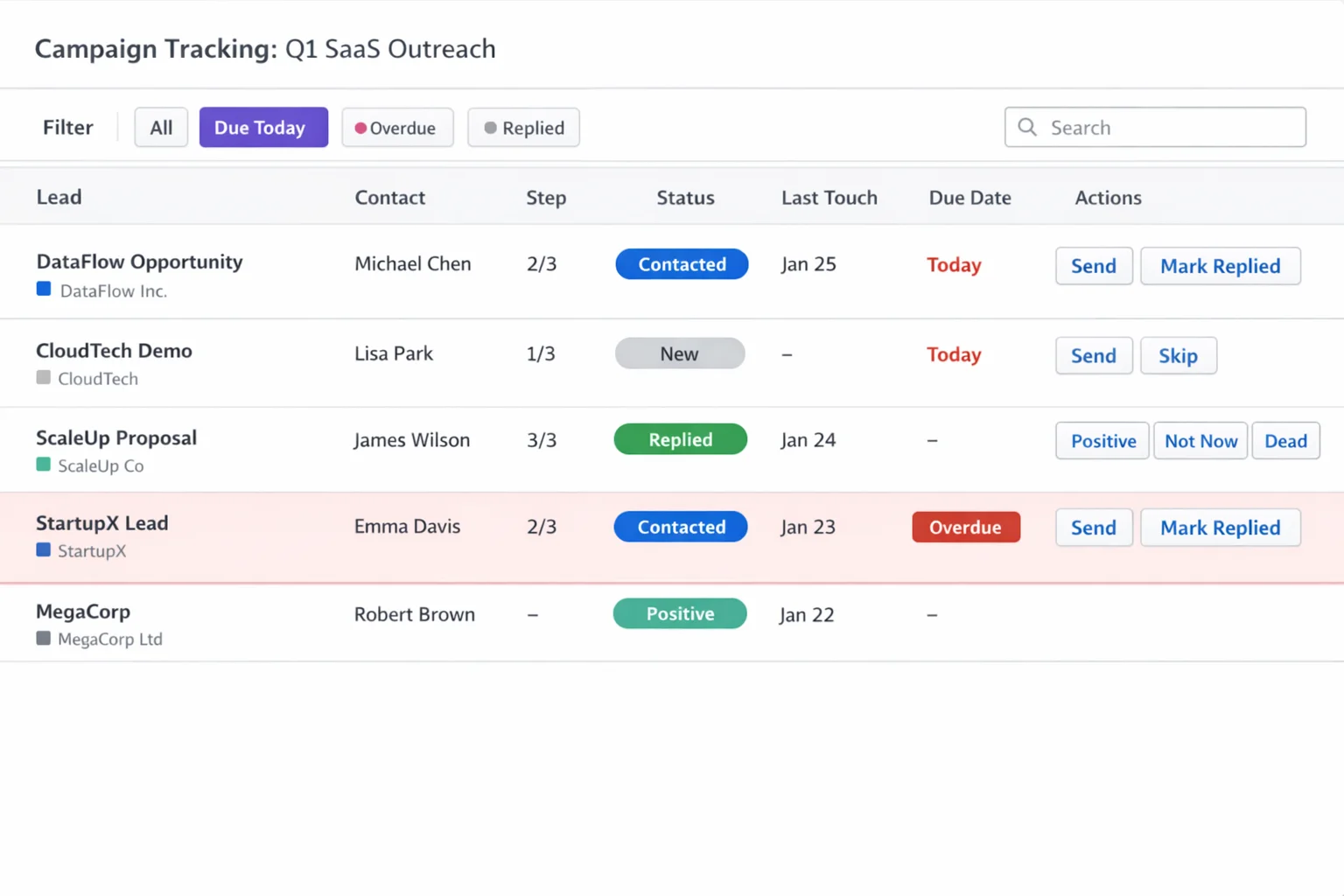
Task: Click the Lead column header
Action: coord(59,197)
